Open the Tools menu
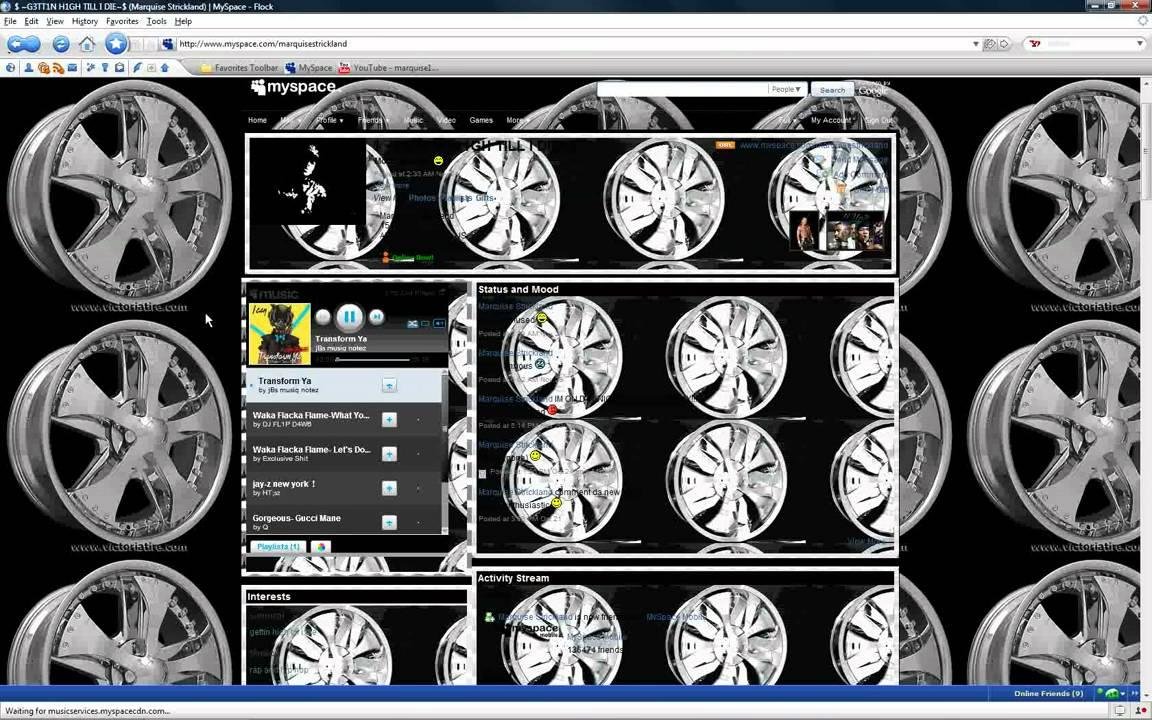 tap(156, 21)
